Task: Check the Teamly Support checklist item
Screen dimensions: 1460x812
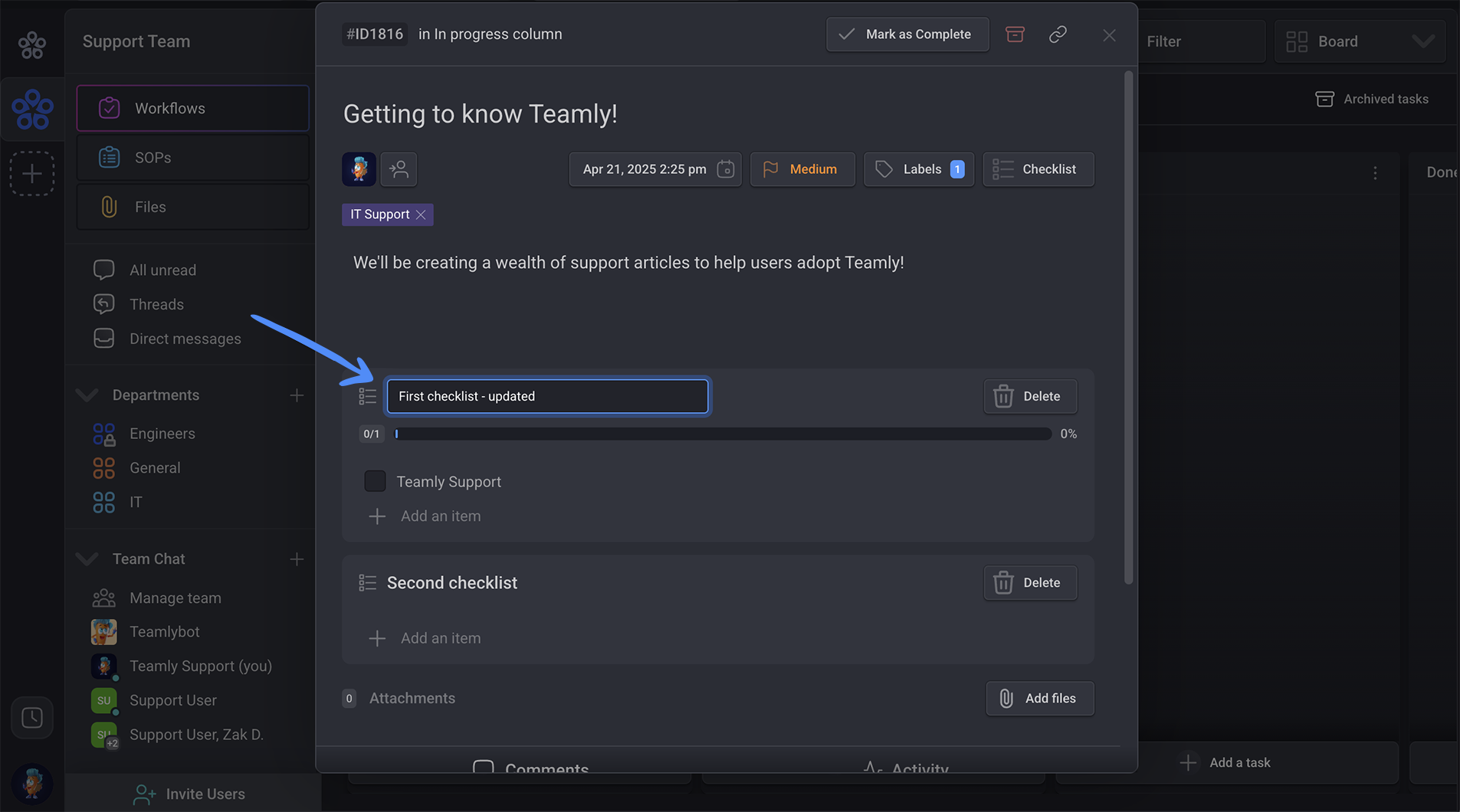Action: (375, 481)
